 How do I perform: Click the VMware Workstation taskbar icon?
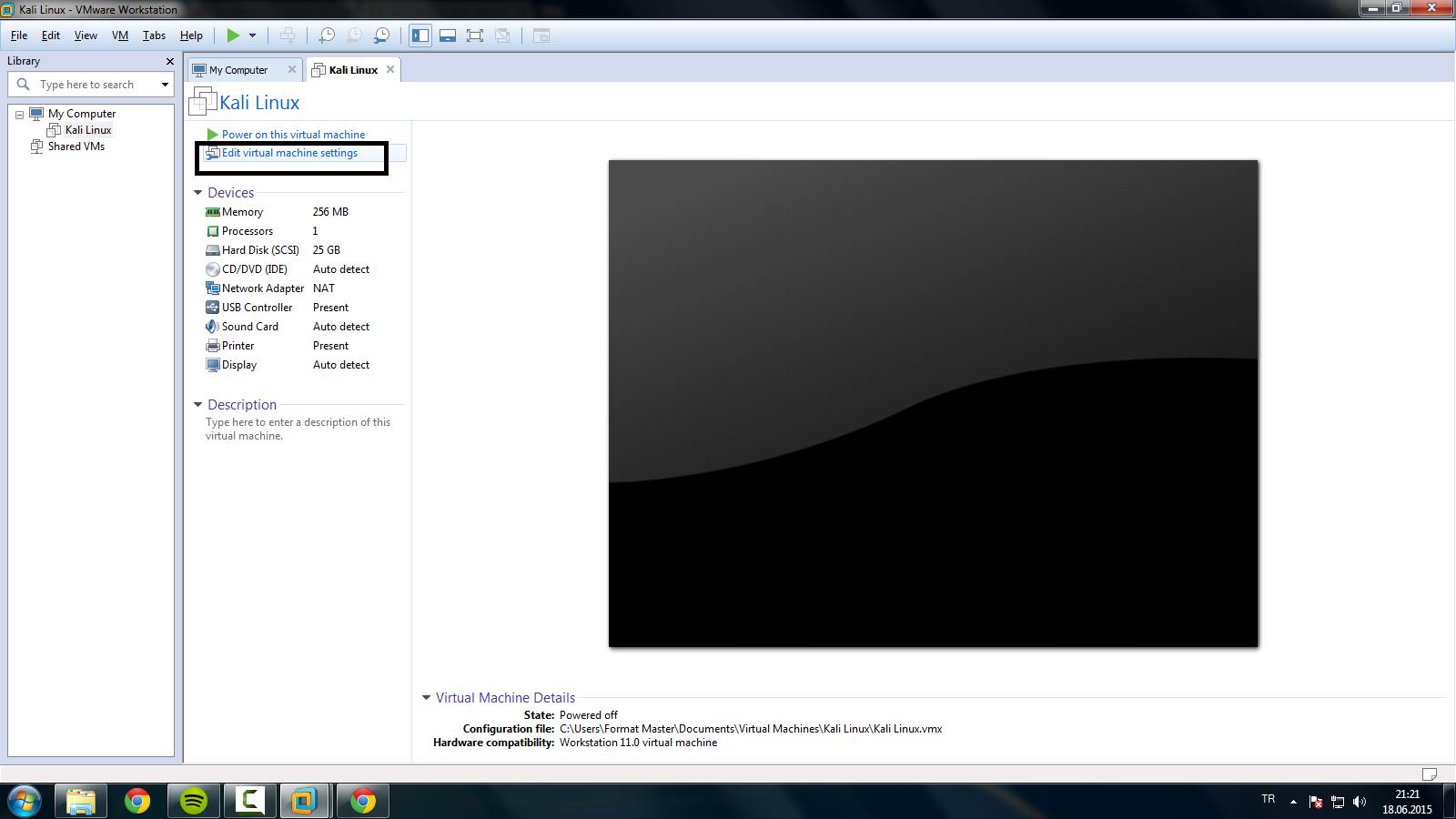(304, 801)
